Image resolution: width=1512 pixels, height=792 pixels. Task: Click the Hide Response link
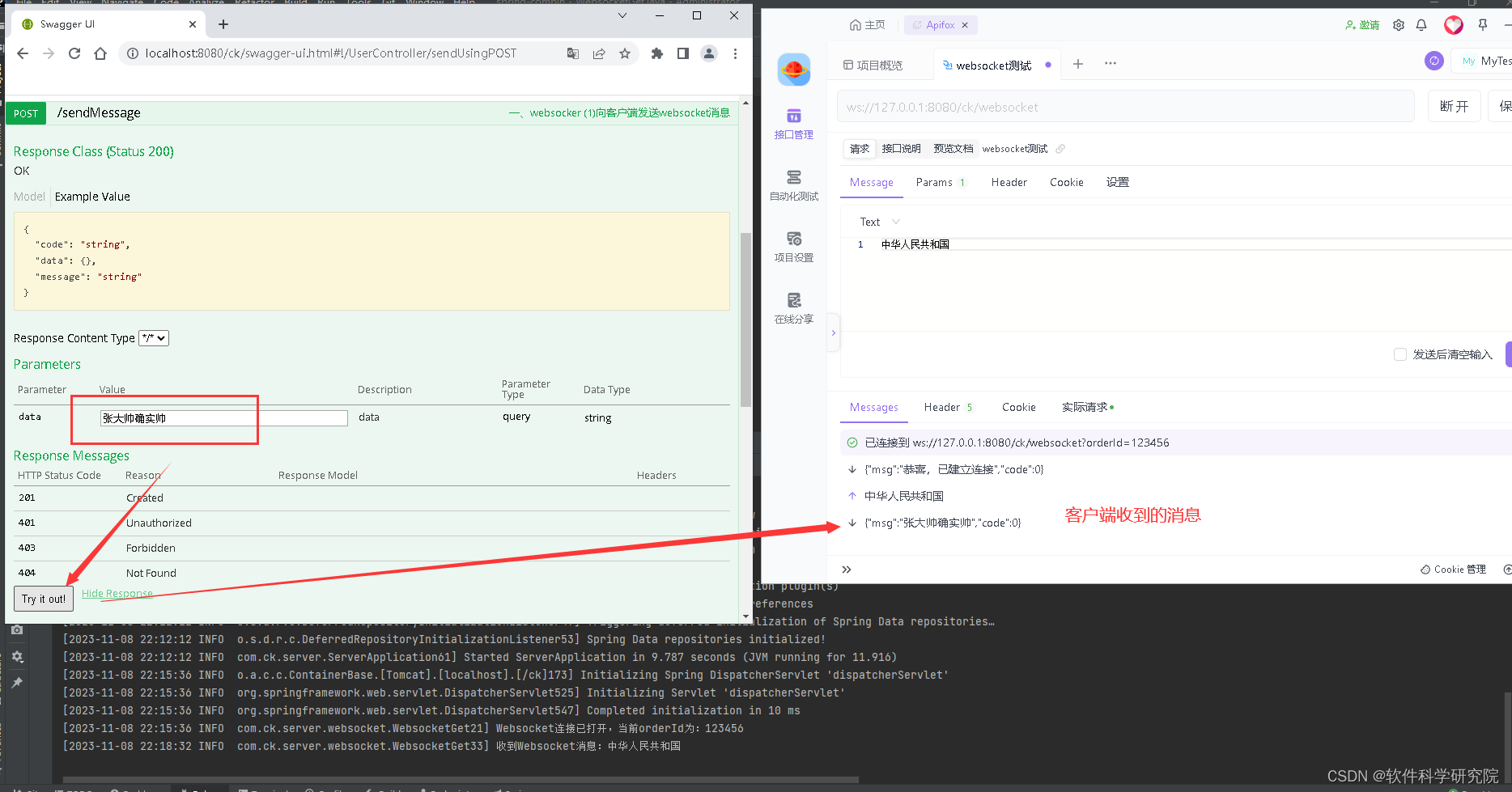point(117,593)
